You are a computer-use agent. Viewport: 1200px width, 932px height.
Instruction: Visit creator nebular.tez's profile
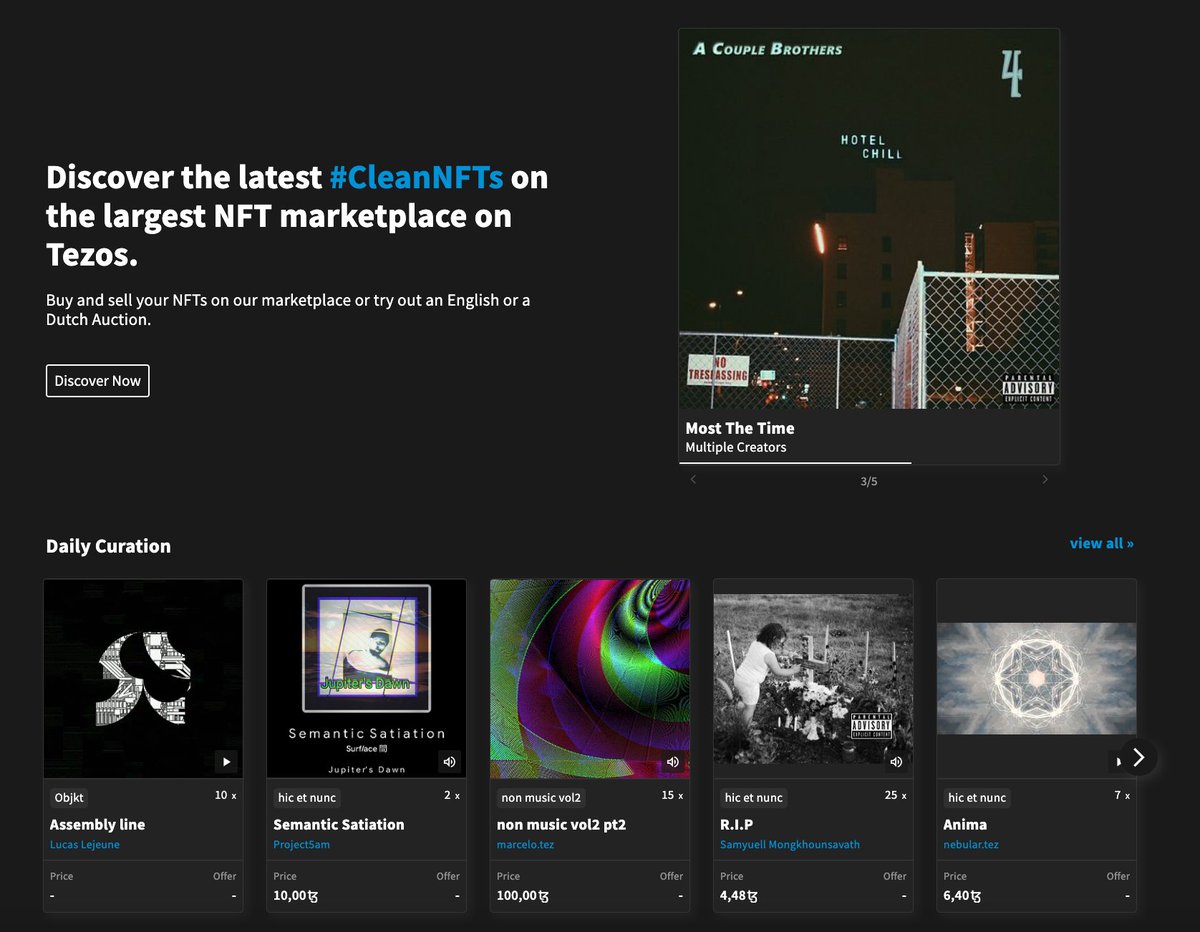(x=971, y=845)
